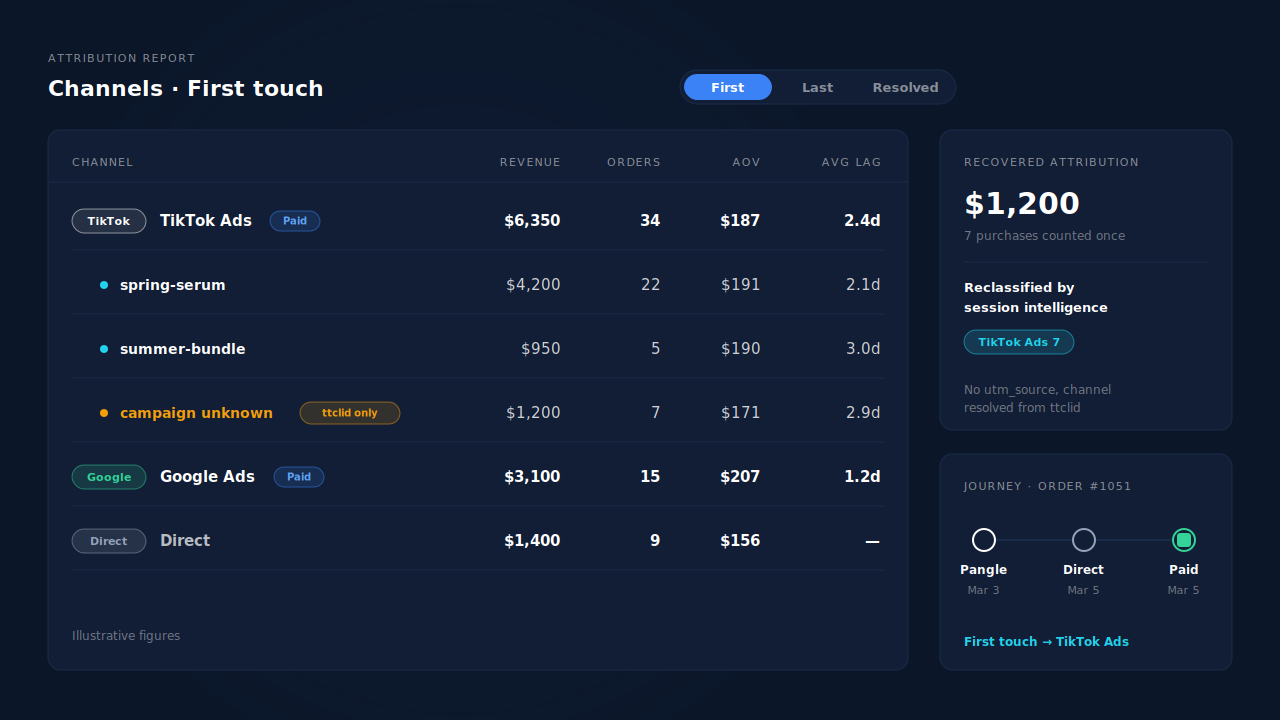This screenshot has width=1280, height=720.
Task: Click the $3,100 revenue value
Action: (532, 477)
